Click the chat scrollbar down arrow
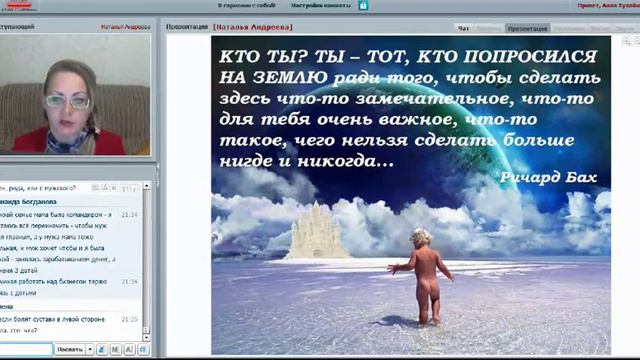 pos(147,338)
